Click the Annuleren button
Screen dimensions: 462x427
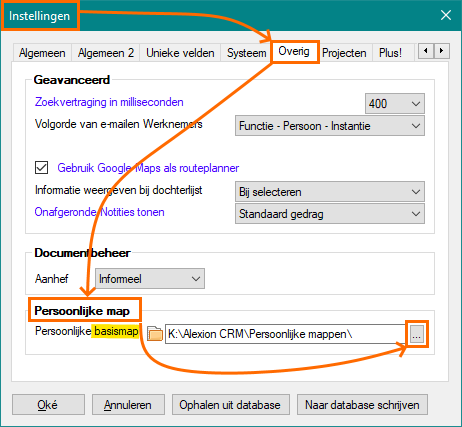128,405
